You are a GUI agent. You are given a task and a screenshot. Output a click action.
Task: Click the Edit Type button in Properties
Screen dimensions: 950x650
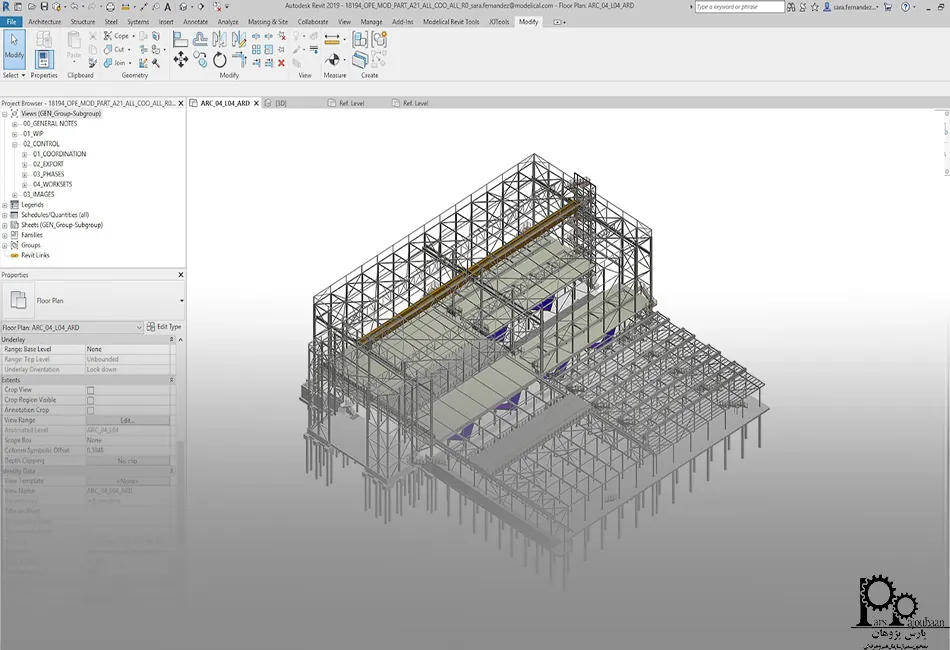click(163, 326)
